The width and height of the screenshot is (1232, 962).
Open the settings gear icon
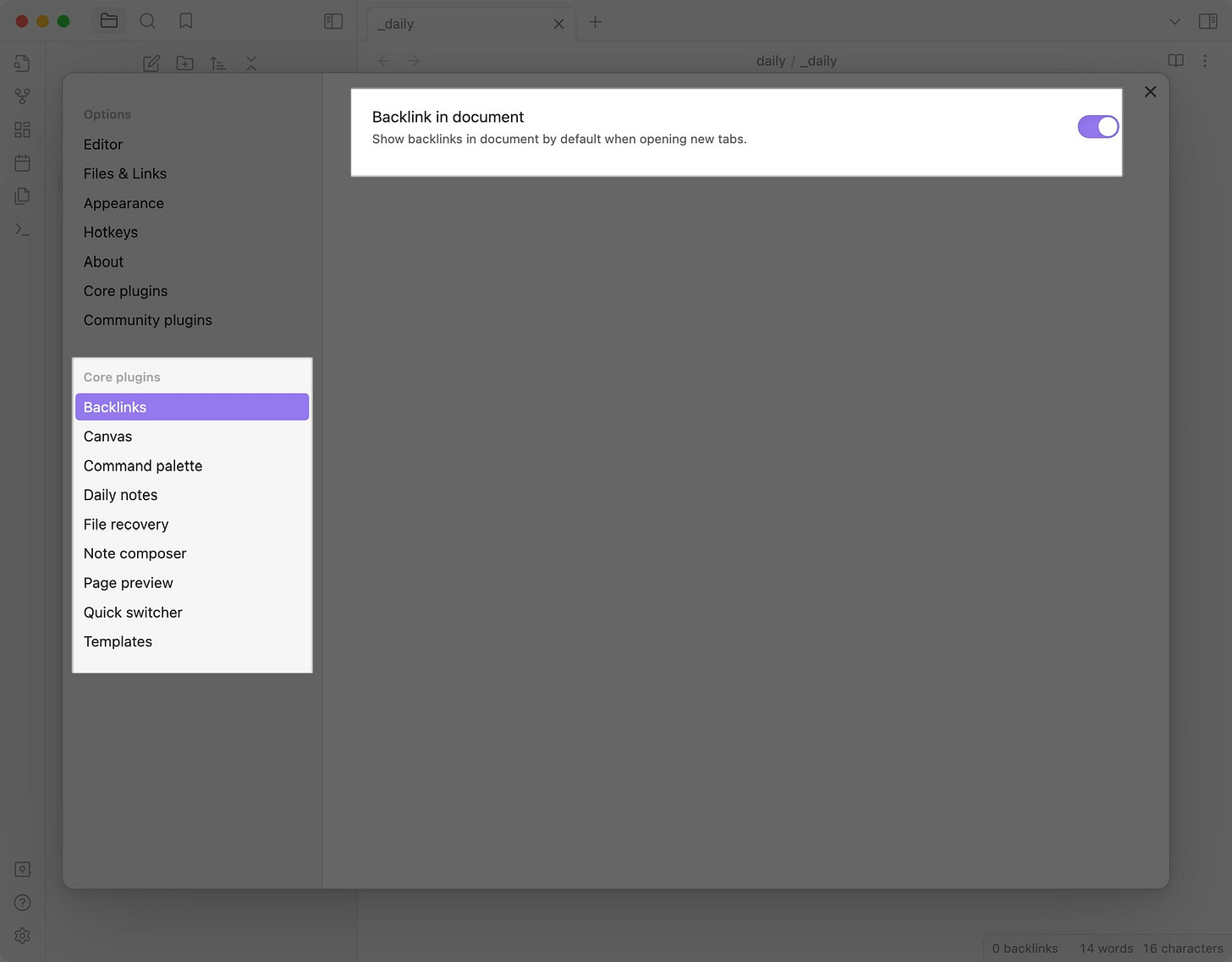(23, 936)
